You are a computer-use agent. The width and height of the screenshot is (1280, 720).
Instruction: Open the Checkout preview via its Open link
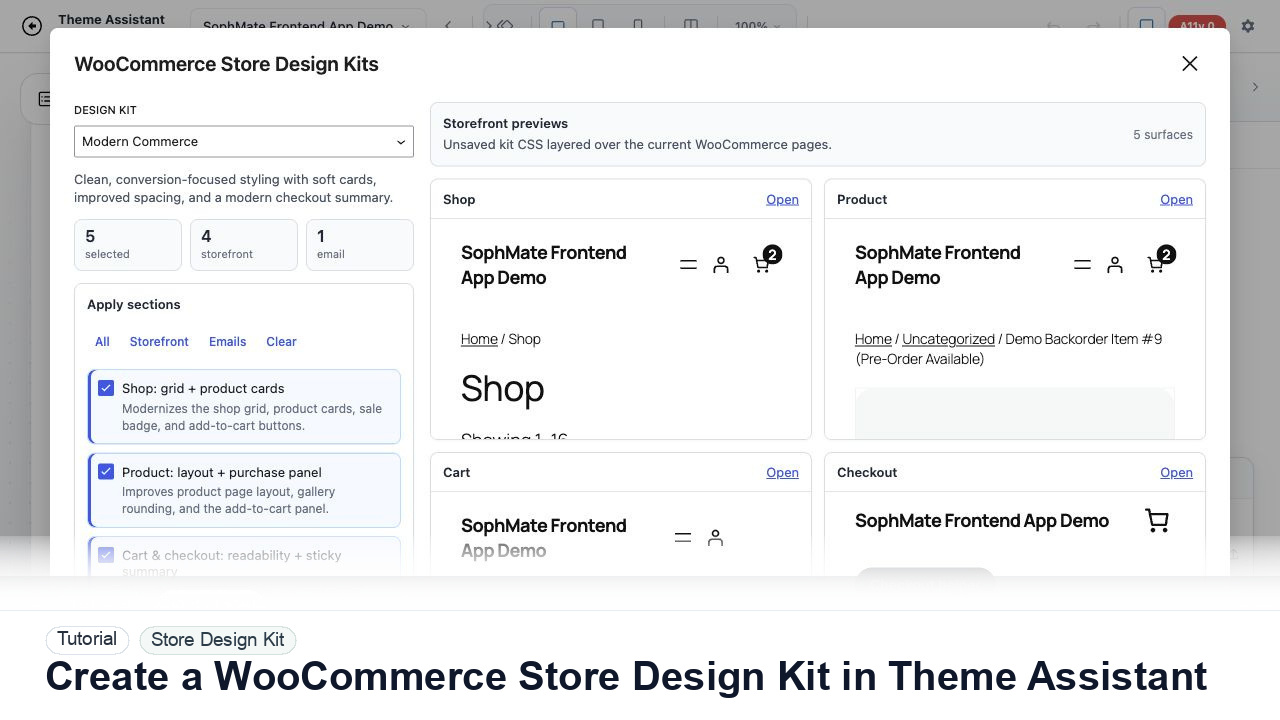[x=1176, y=472]
